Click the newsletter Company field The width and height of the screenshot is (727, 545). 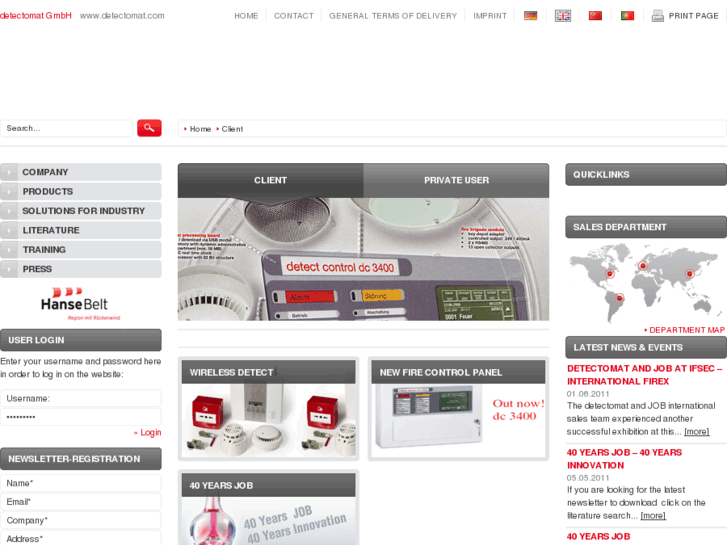(x=81, y=520)
